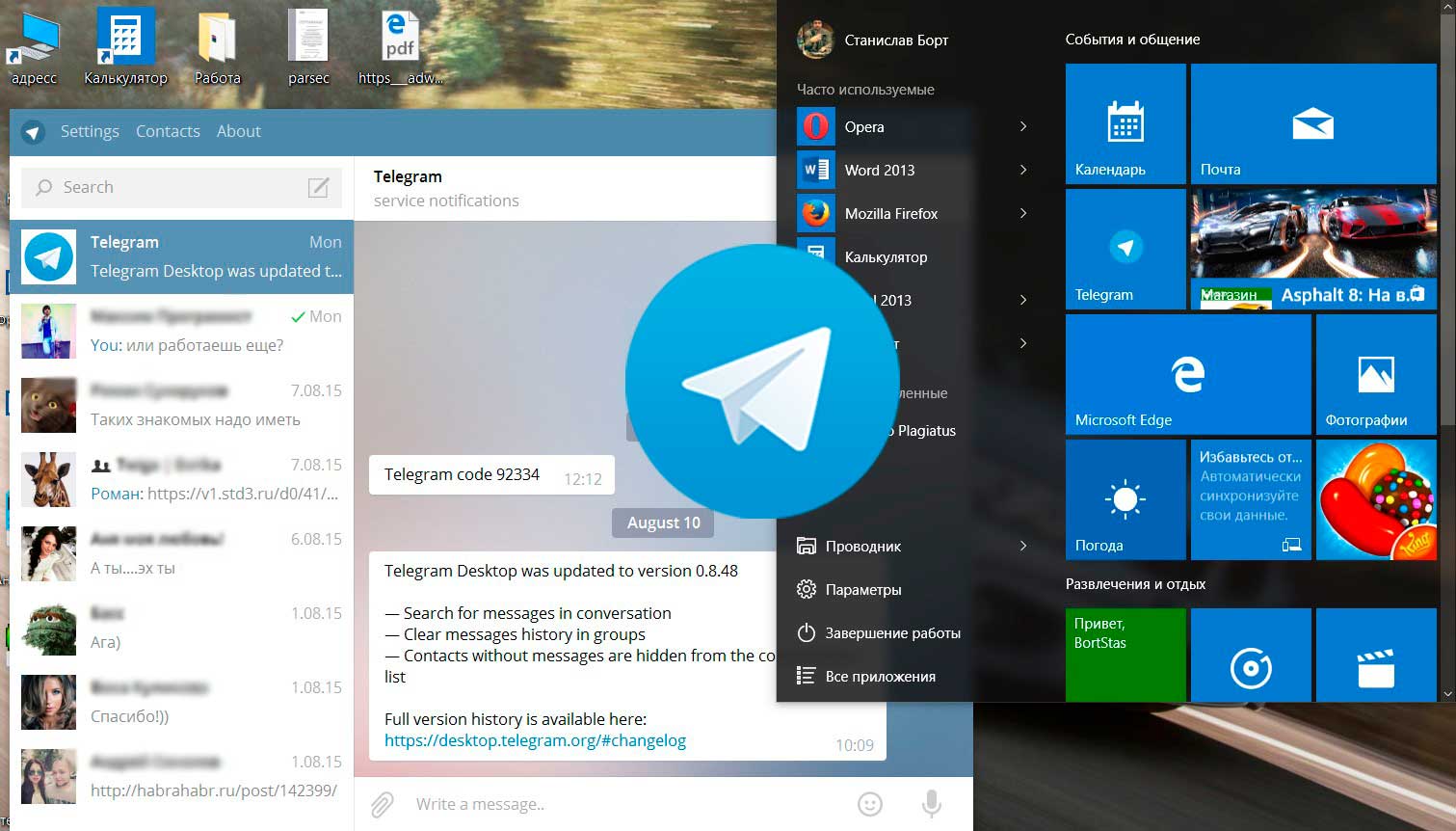1456x831 pixels.
Task: Open the desktop.telegram.org changelog link
Action: click(x=535, y=740)
